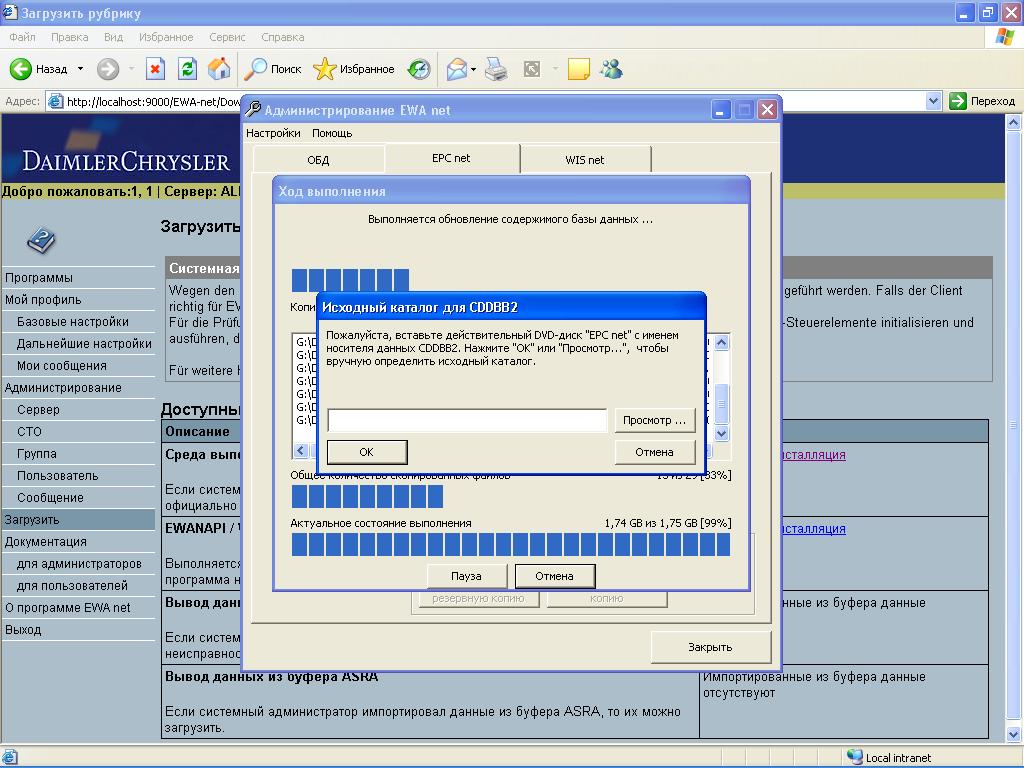Screen dimensions: 1024x768
Task: Click the source directory path input field
Action: pos(467,420)
